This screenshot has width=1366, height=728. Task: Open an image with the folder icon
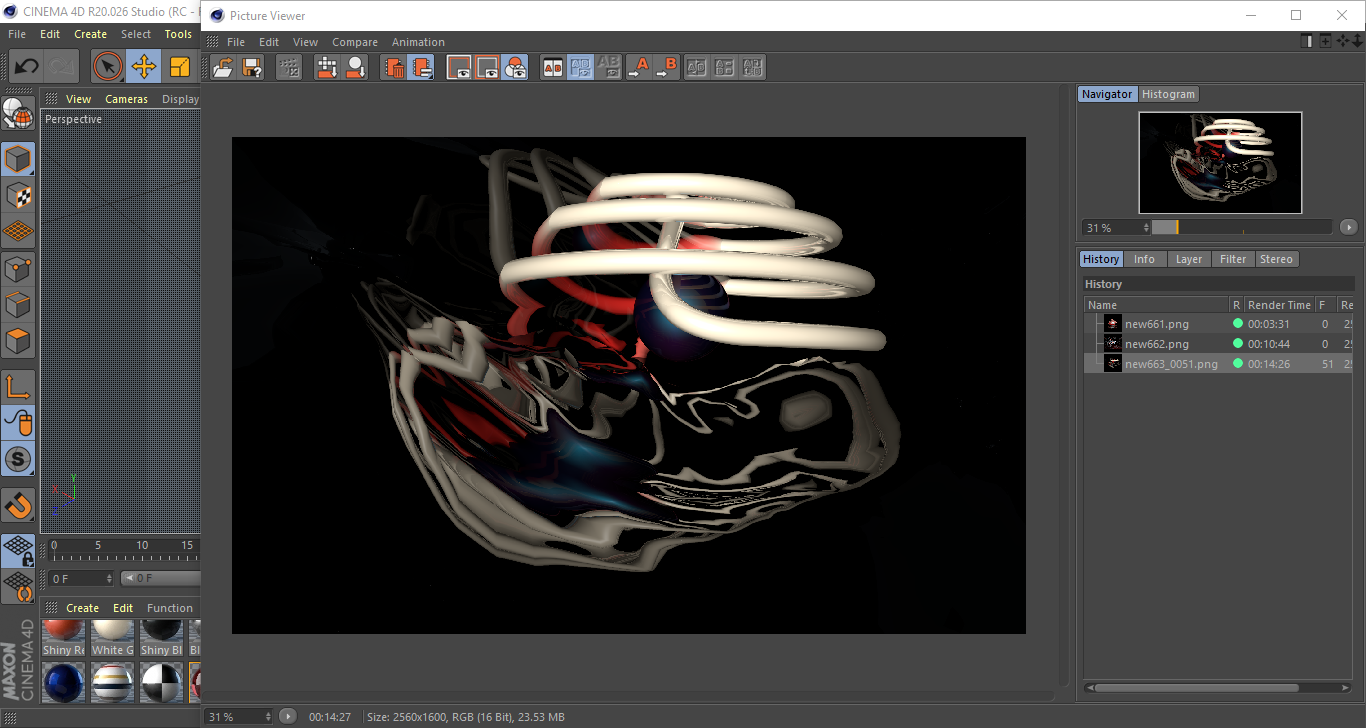224,67
